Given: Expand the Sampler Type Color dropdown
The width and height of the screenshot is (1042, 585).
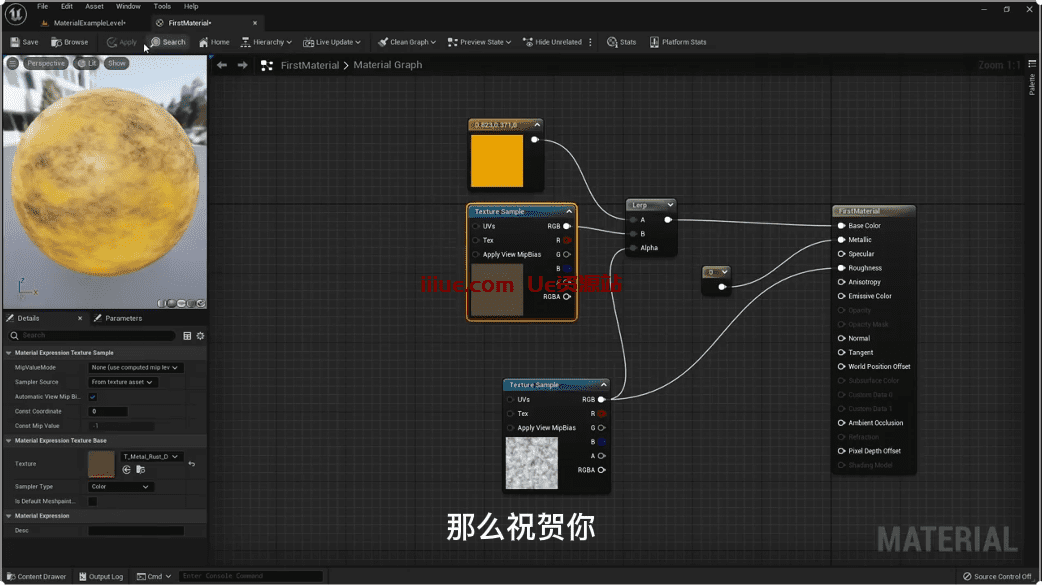Looking at the screenshot, I should (120, 487).
